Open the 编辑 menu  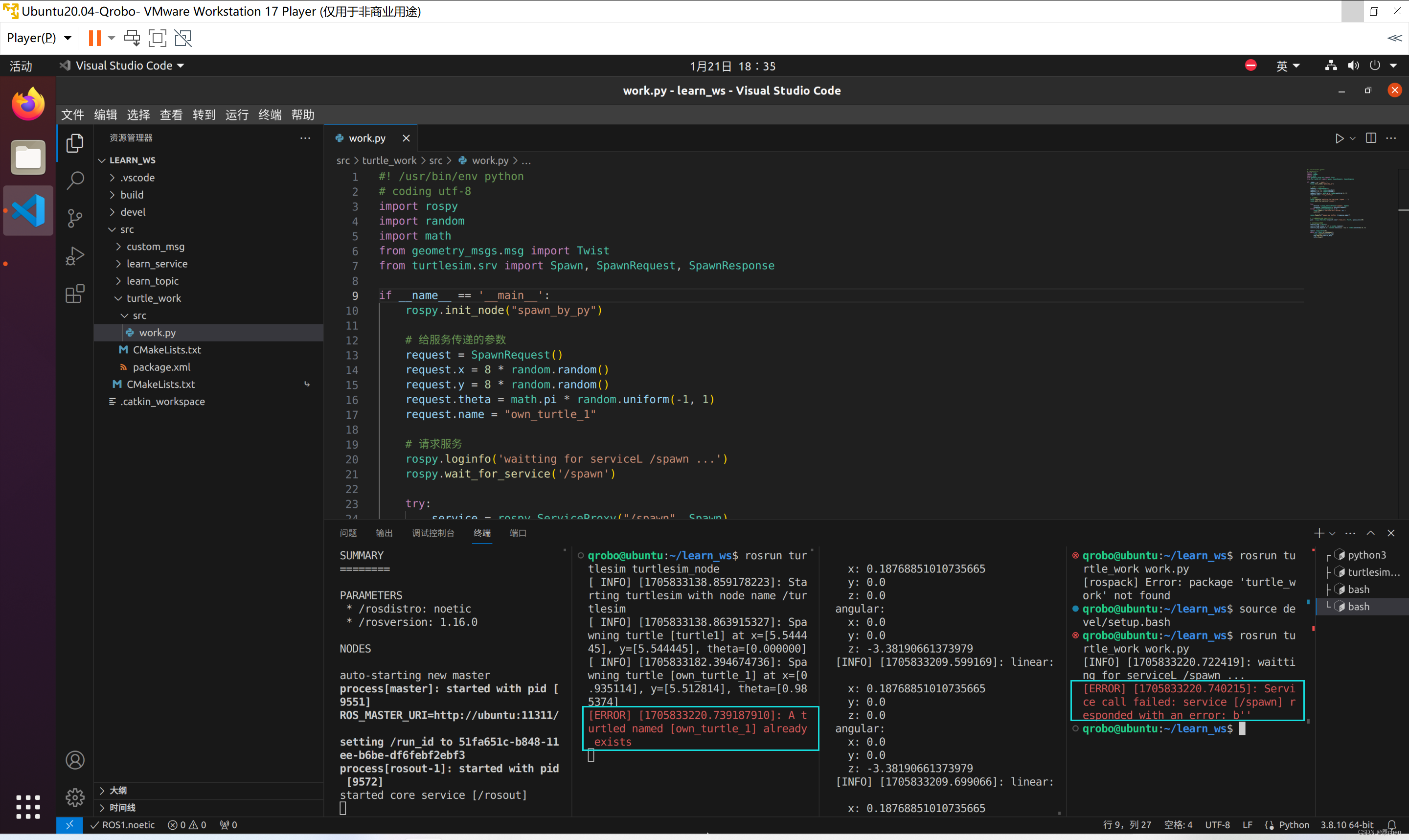click(105, 115)
